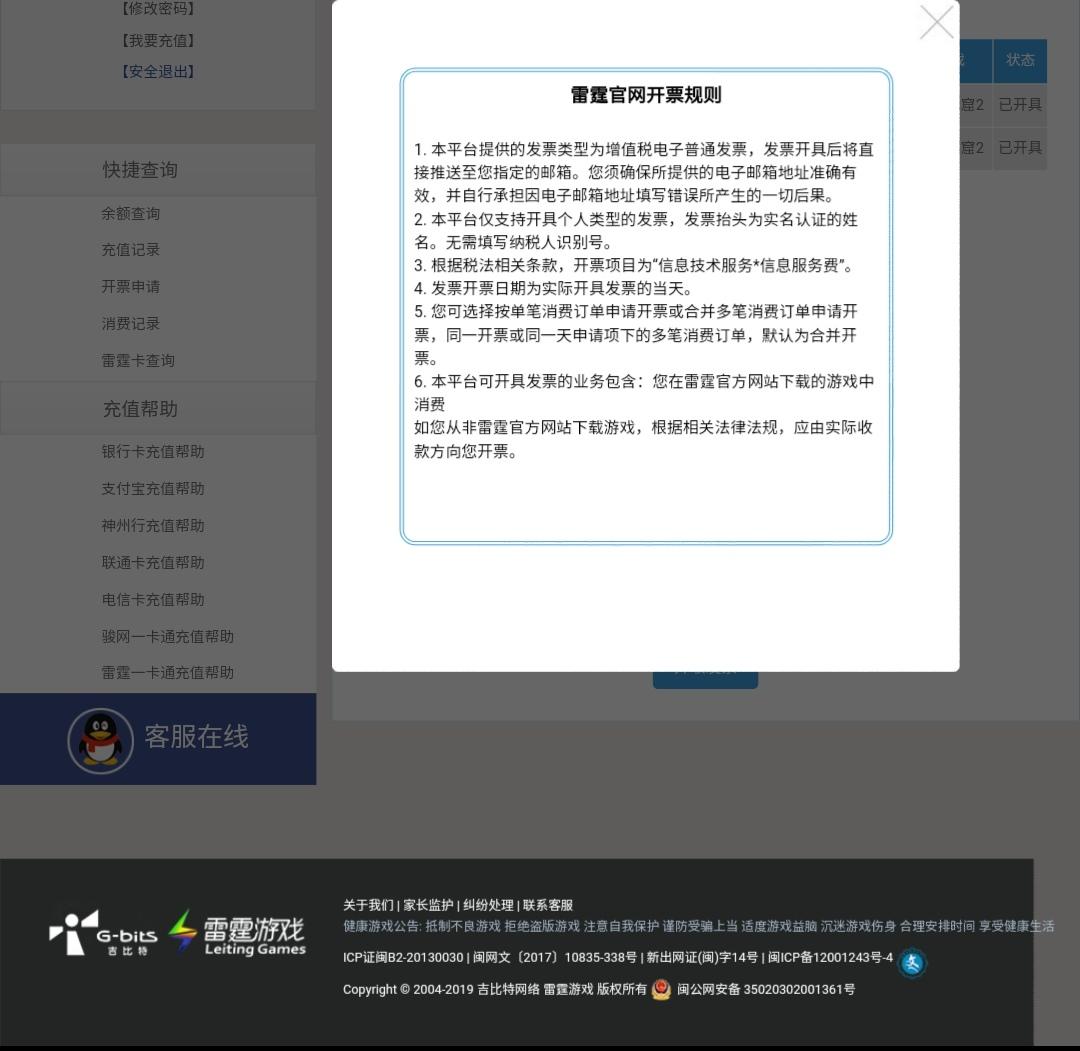The image size is (1080, 1051).
Task: Click the 状态 column header
Action: tap(1020, 61)
